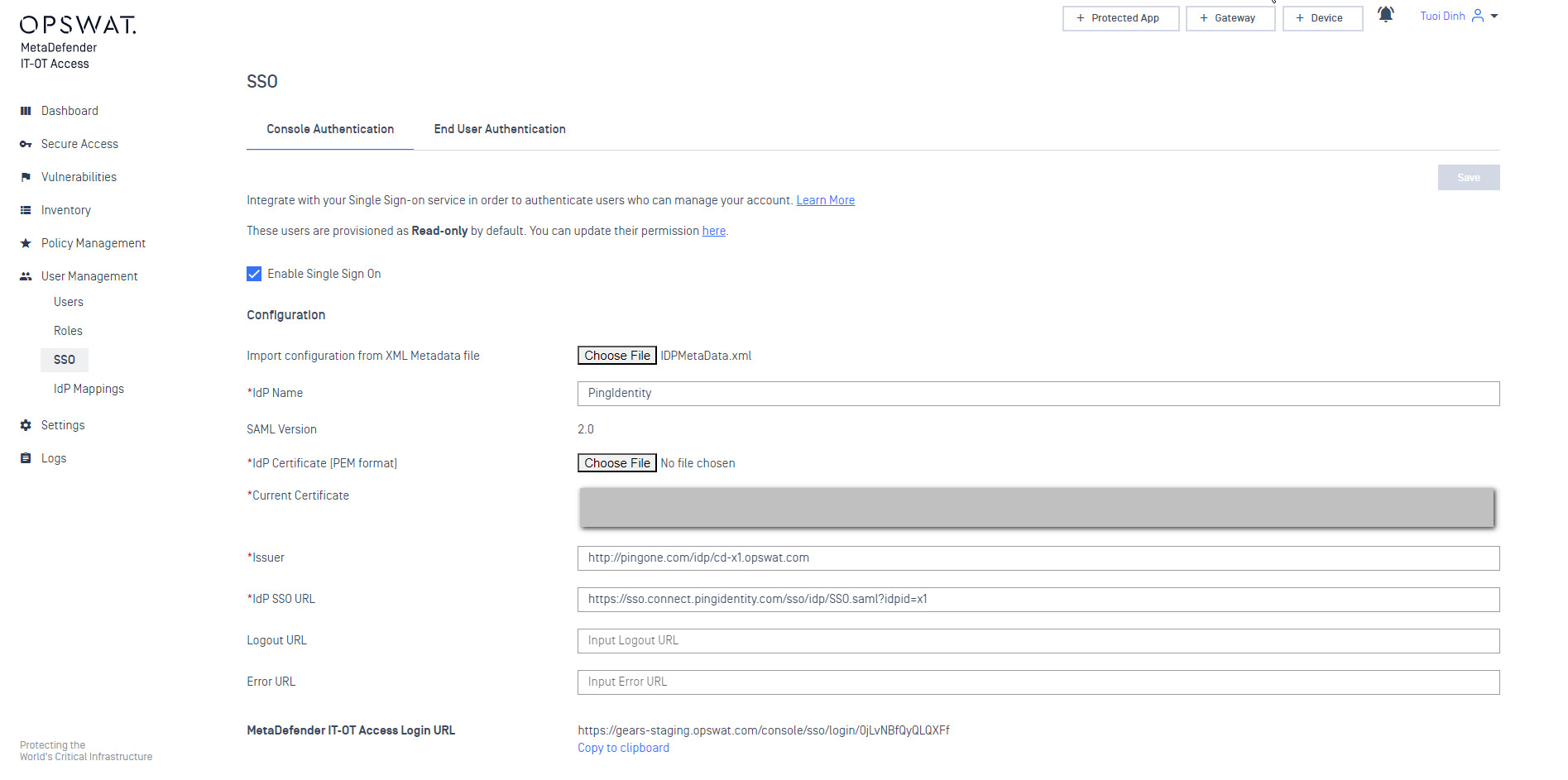
Task: Choose File for IdP Certificate
Action: point(617,463)
